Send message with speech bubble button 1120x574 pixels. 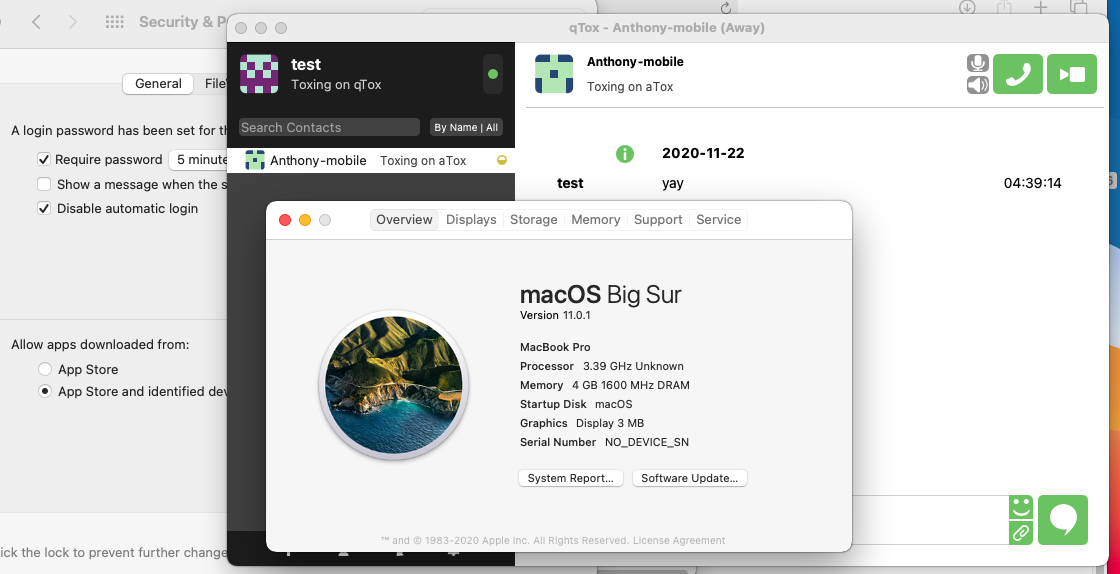pyautogui.click(x=1063, y=520)
